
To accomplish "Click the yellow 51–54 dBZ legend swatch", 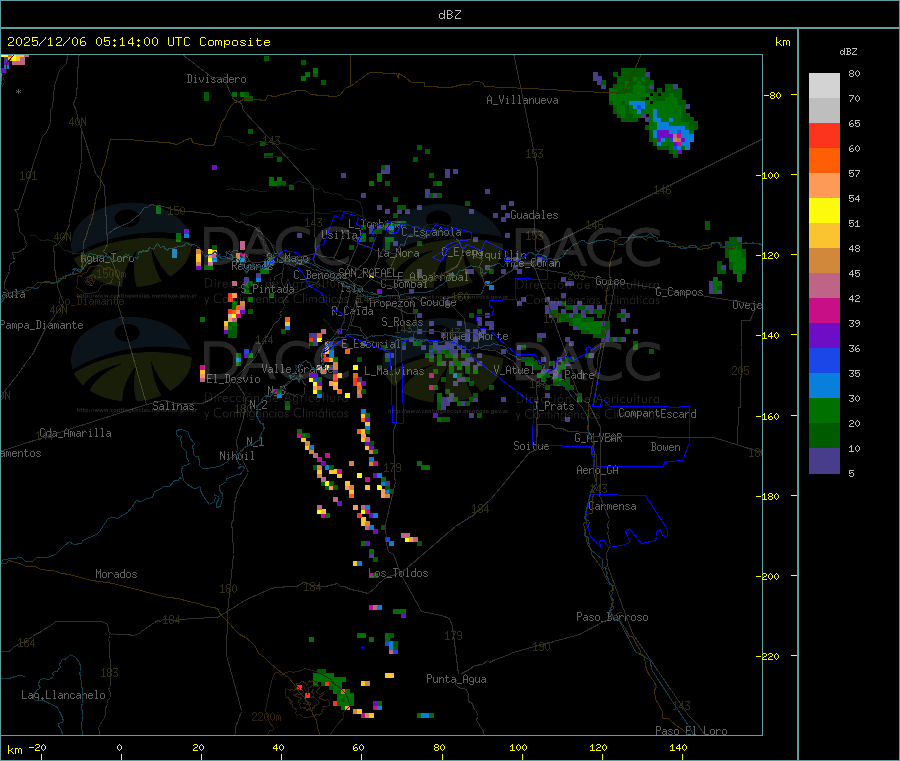I will [x=824, y=211].
